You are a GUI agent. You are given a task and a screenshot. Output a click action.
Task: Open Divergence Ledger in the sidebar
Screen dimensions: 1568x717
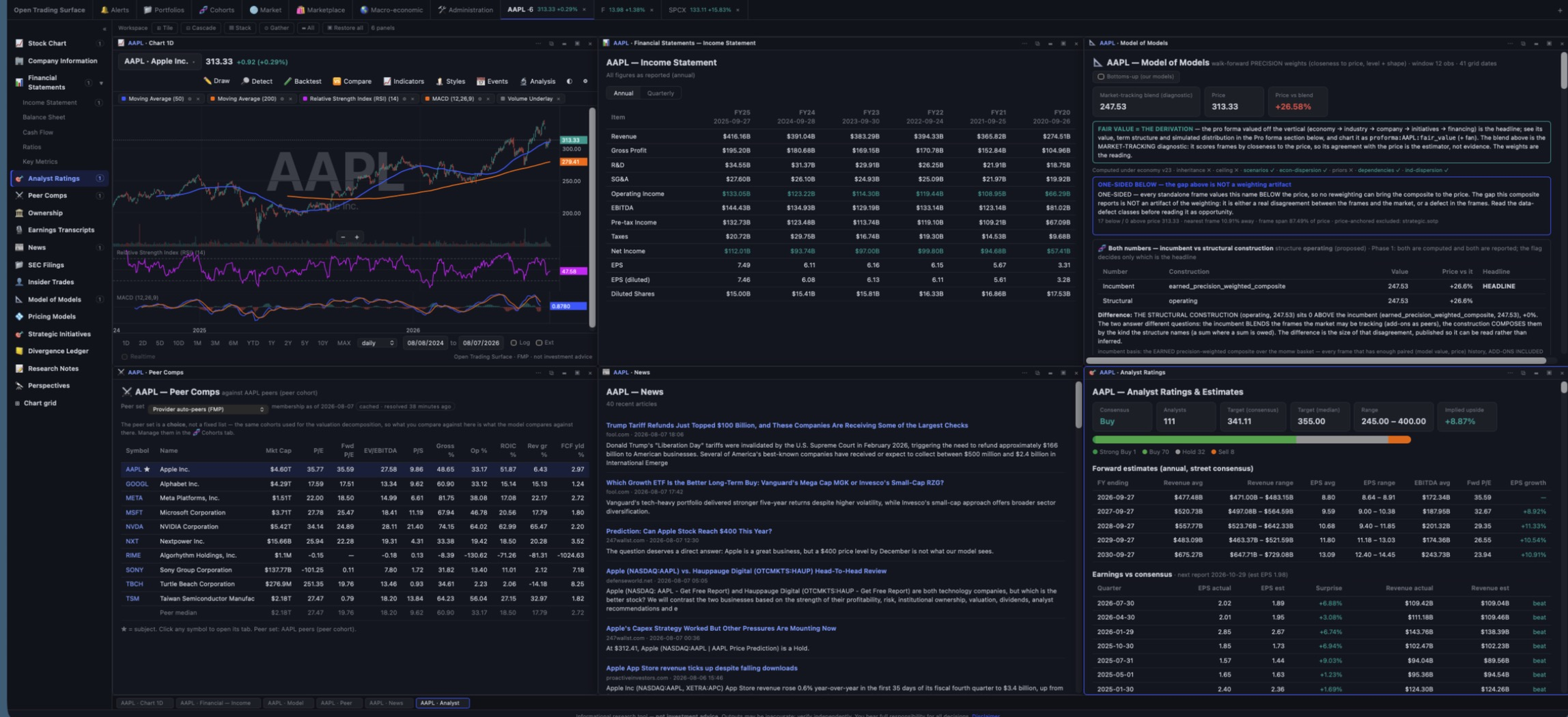[58, 352]
